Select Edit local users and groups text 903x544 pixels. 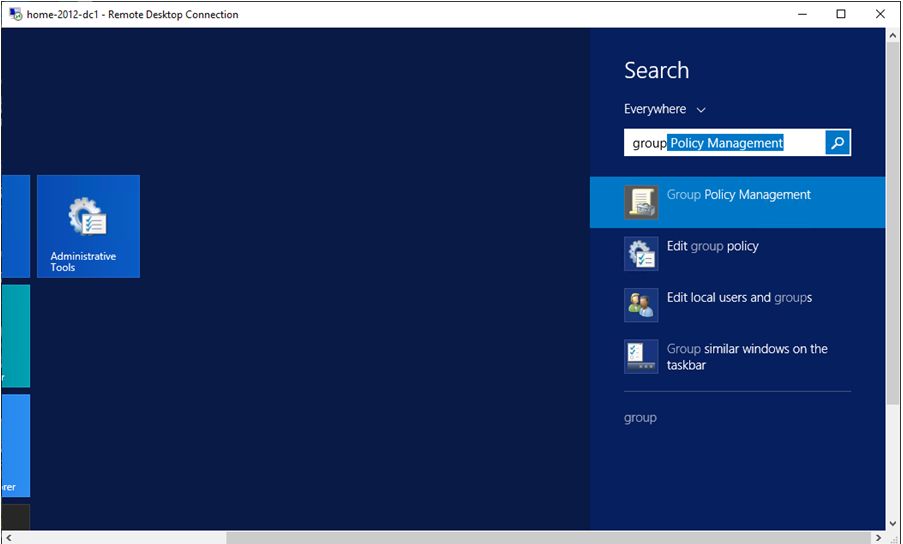[x=739, y=298]
